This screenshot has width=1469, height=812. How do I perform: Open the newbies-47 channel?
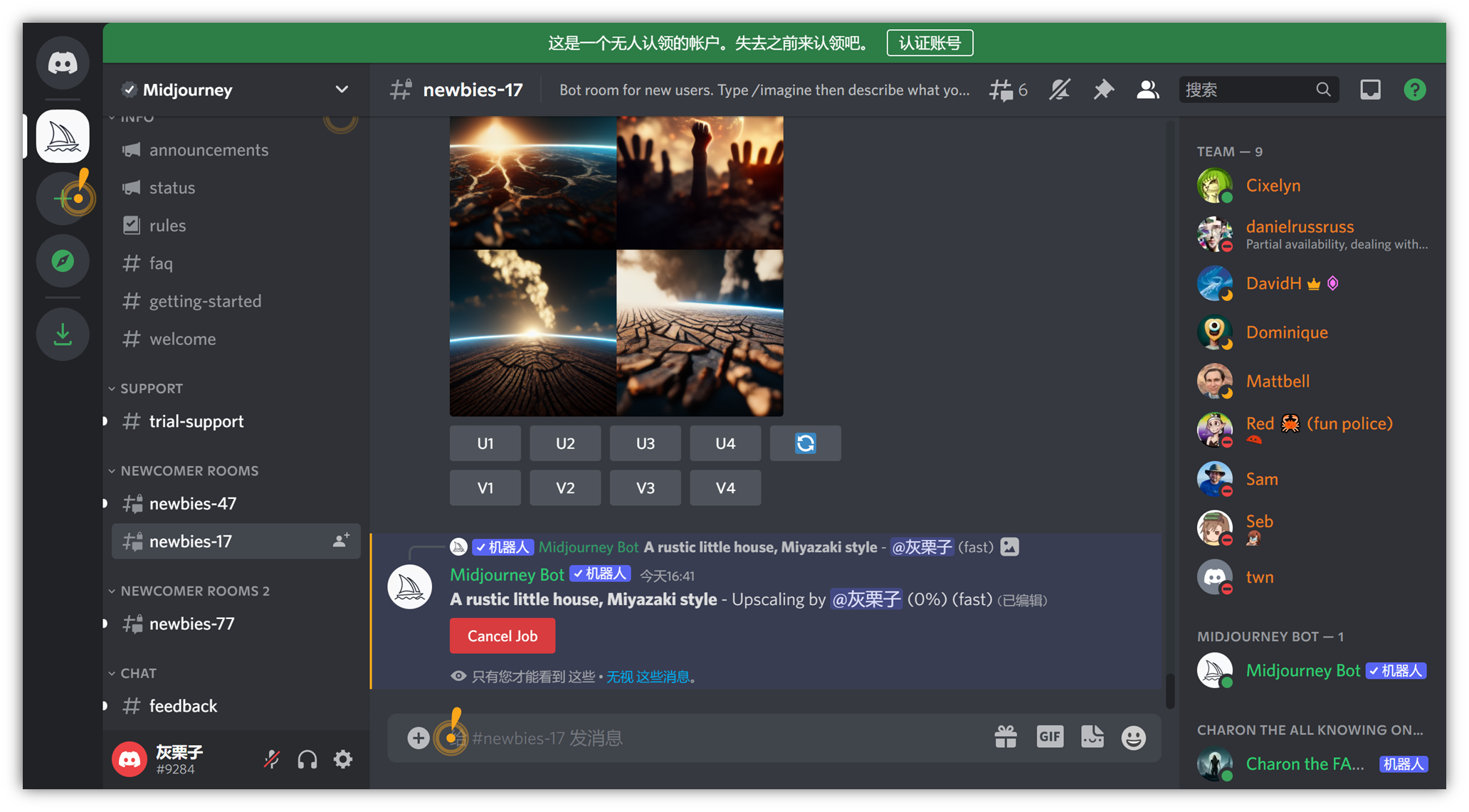click(x=192, y=504)
